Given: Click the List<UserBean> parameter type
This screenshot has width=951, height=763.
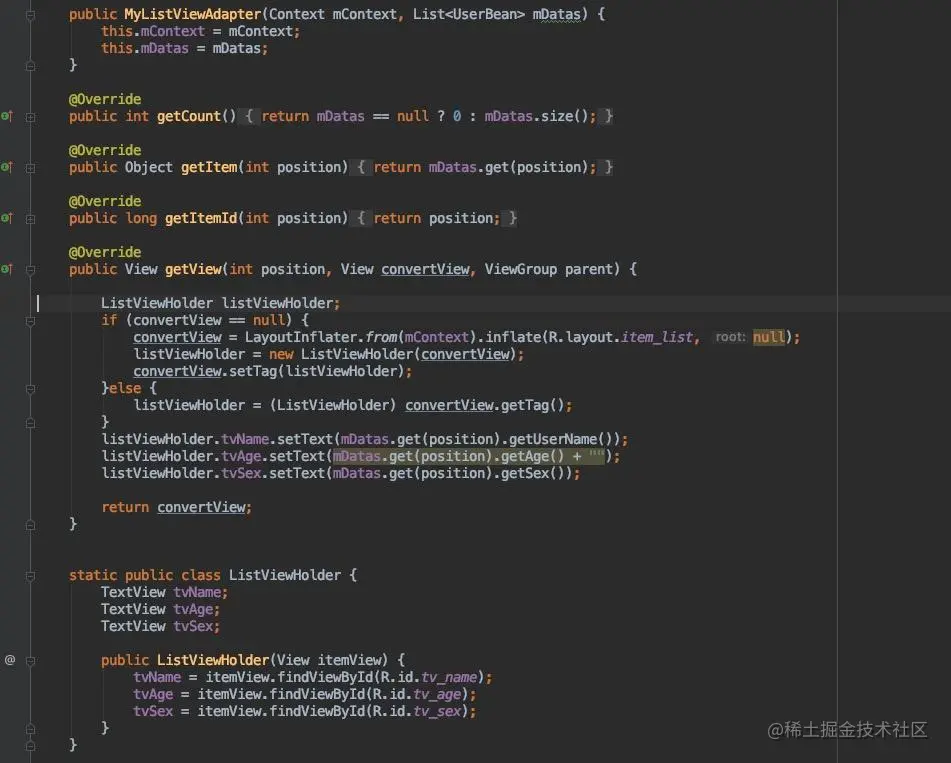Looking at the screenshot, I should click(469, 14).
